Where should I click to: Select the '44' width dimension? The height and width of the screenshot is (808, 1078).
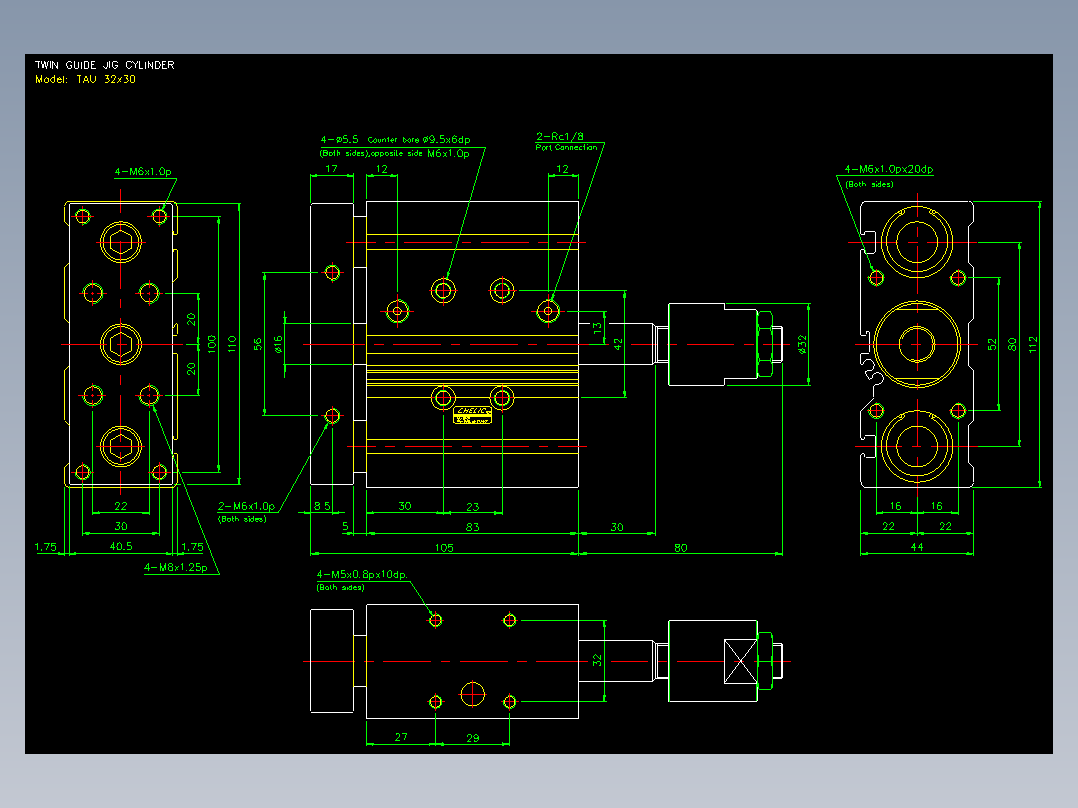click(917, 547)
